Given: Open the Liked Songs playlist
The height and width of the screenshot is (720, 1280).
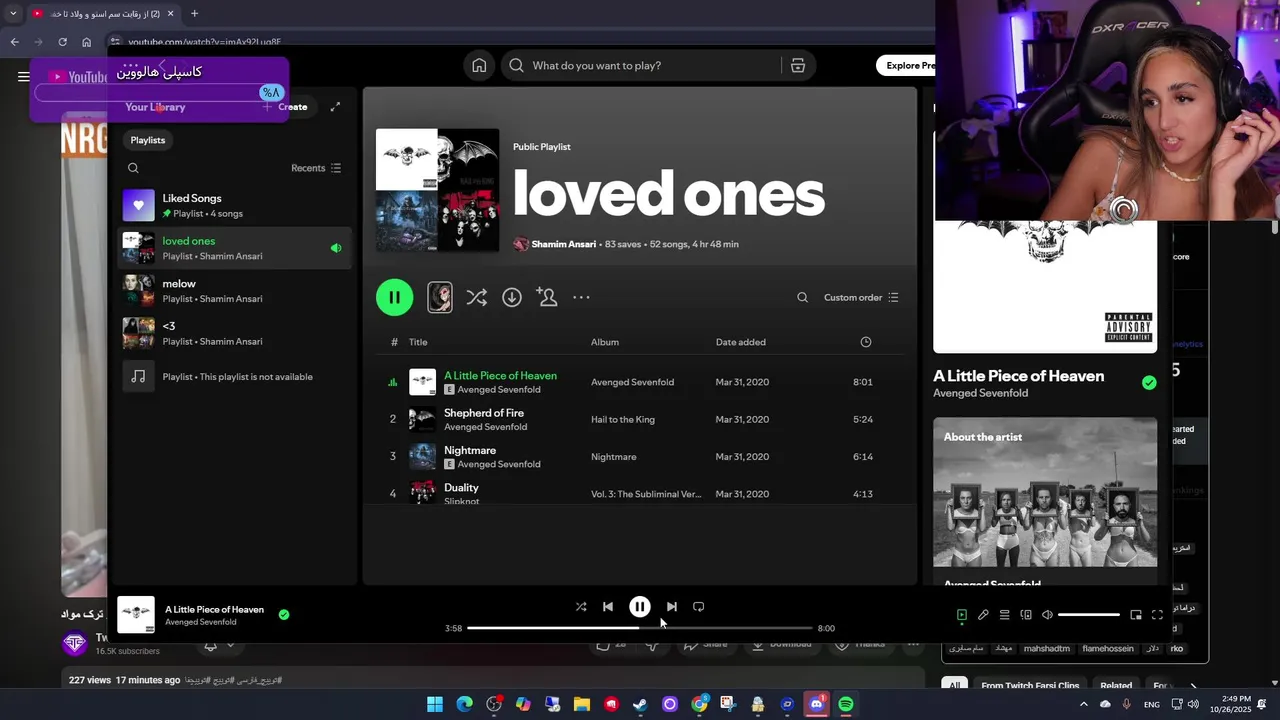Looking at the screenshot, I should pos(234,205).
